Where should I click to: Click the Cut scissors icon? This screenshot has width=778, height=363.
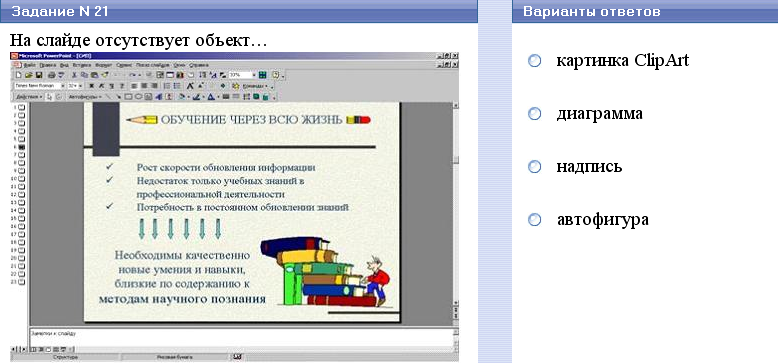point(74,75)
